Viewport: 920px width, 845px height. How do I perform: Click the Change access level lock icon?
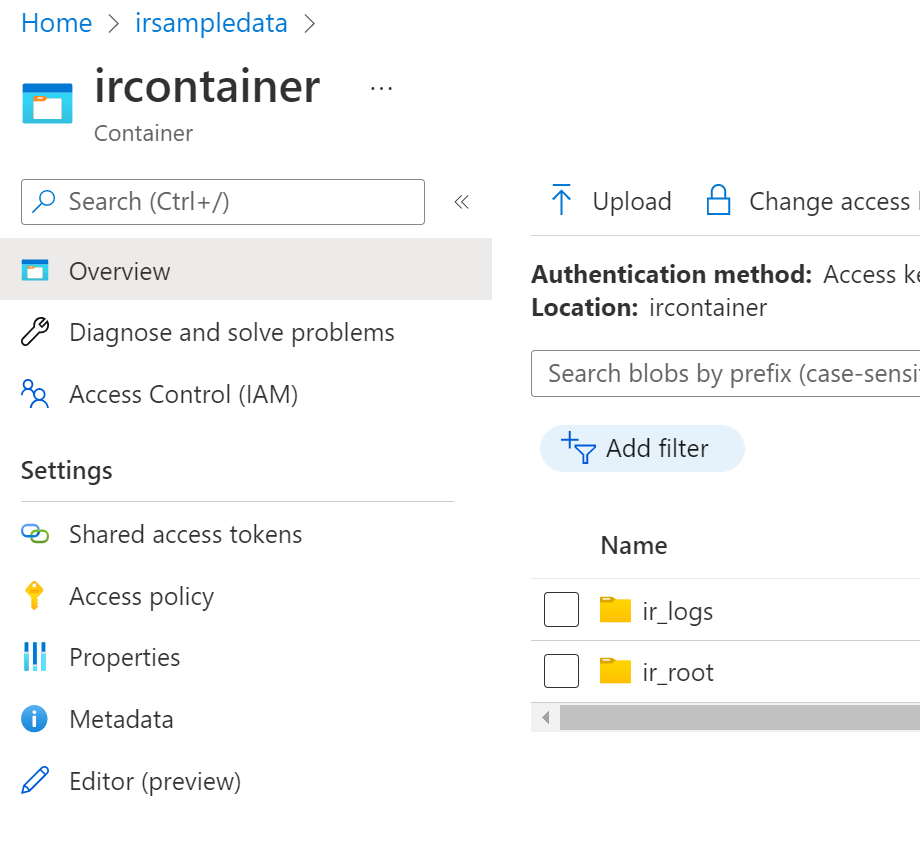[x=718, y=201]
